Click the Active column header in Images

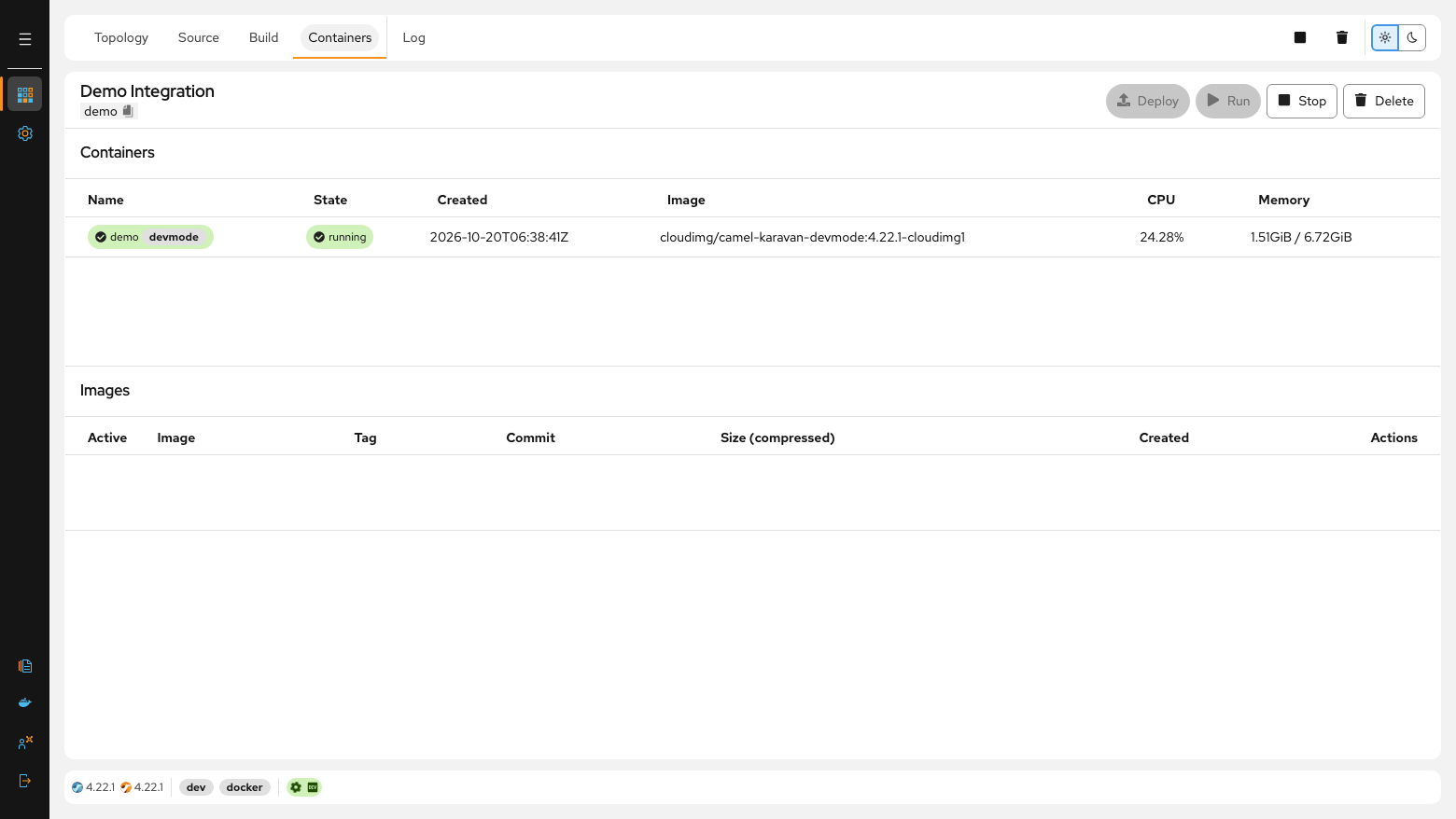pyautogui.click(x=107, y=437)
